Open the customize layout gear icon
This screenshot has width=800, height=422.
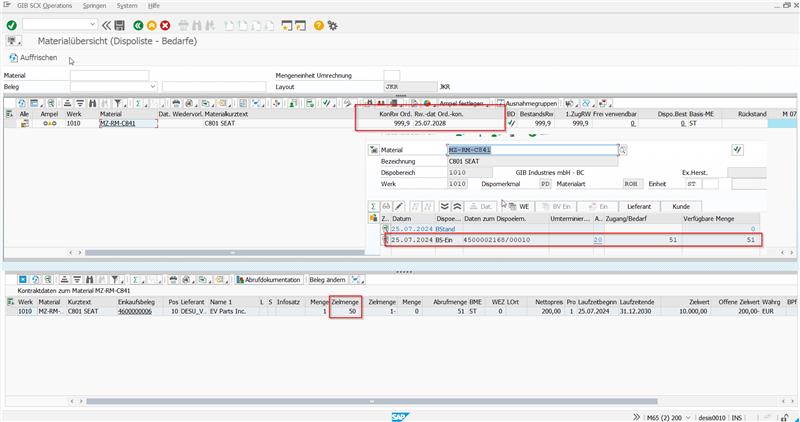point(333,24)
